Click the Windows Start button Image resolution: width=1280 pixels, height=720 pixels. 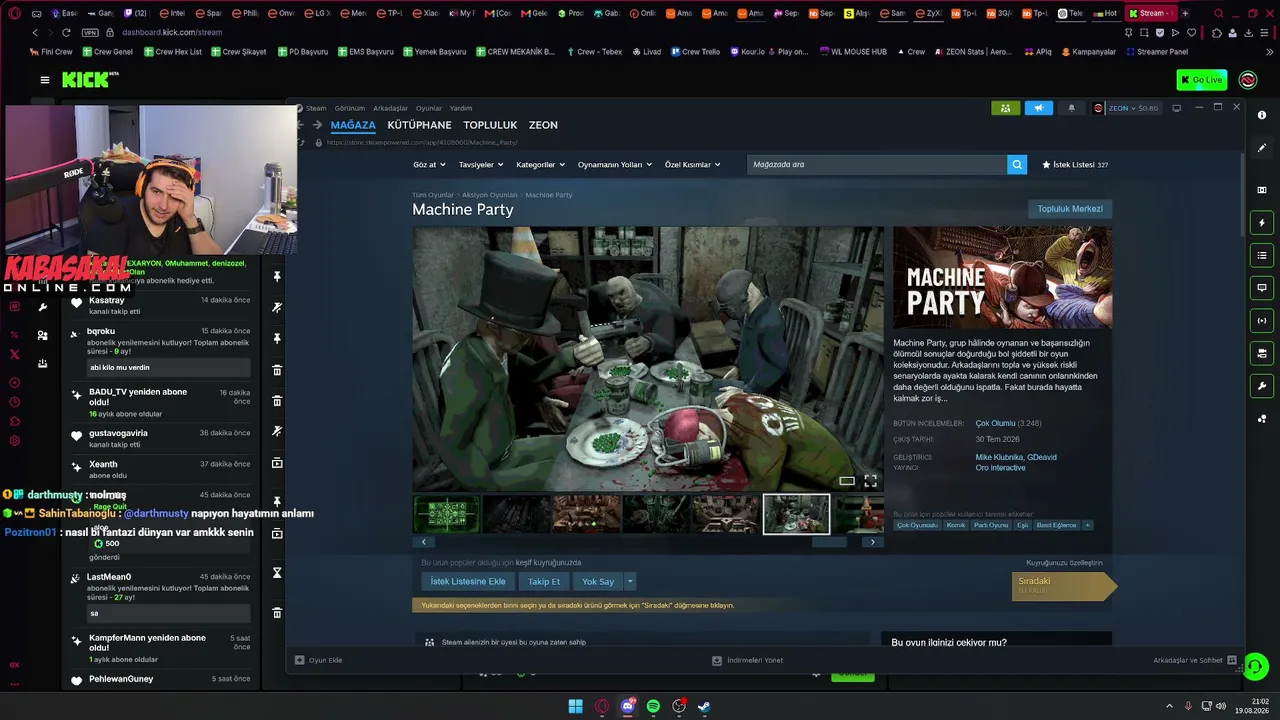[575, 706]
